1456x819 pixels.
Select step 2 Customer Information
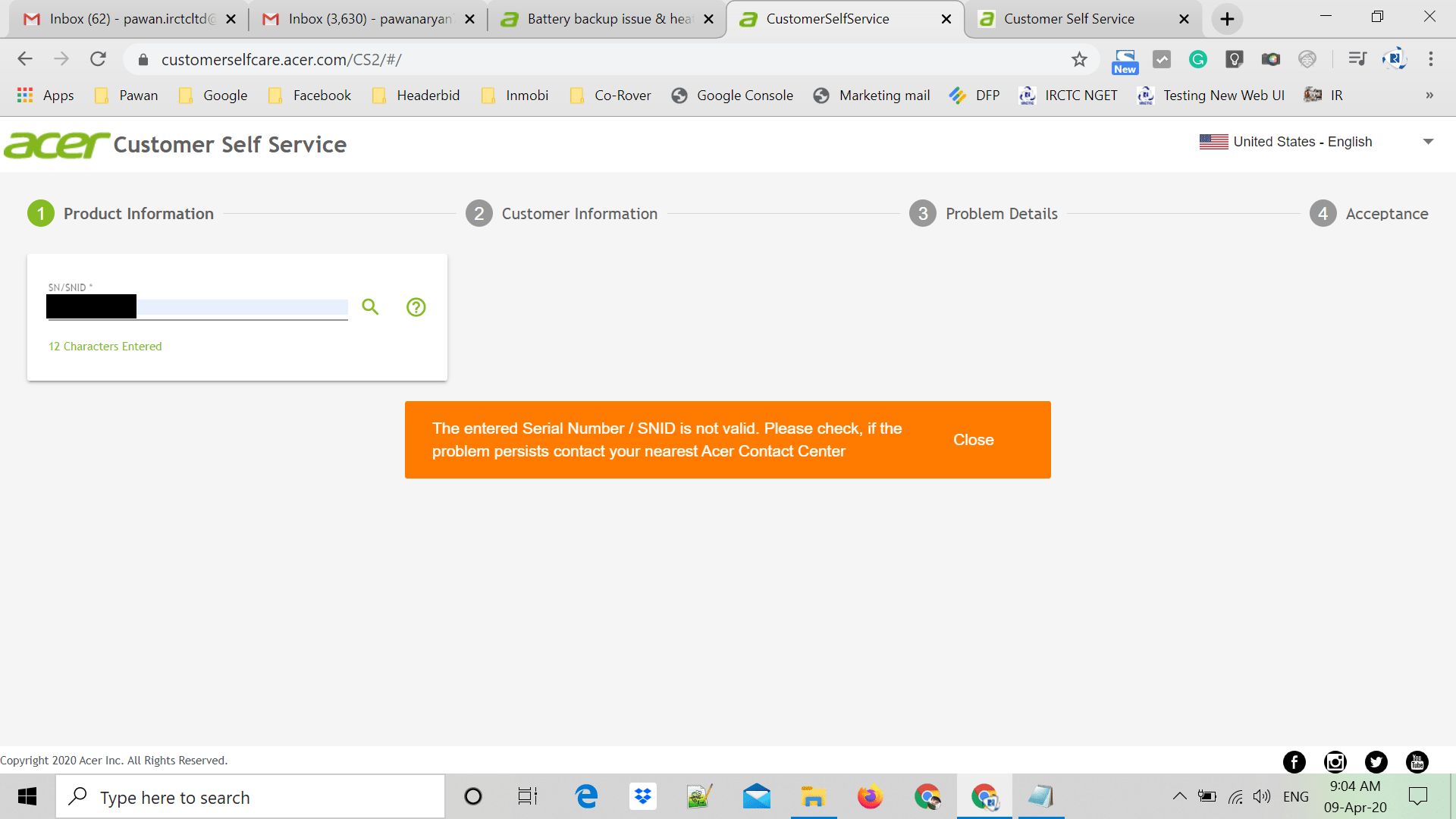click(x=562, y=214)
